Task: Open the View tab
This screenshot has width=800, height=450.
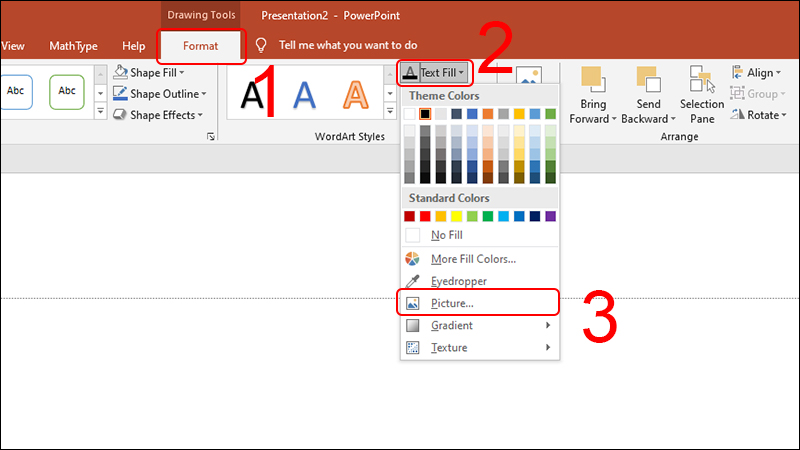Action: click(x=13, y=46)
